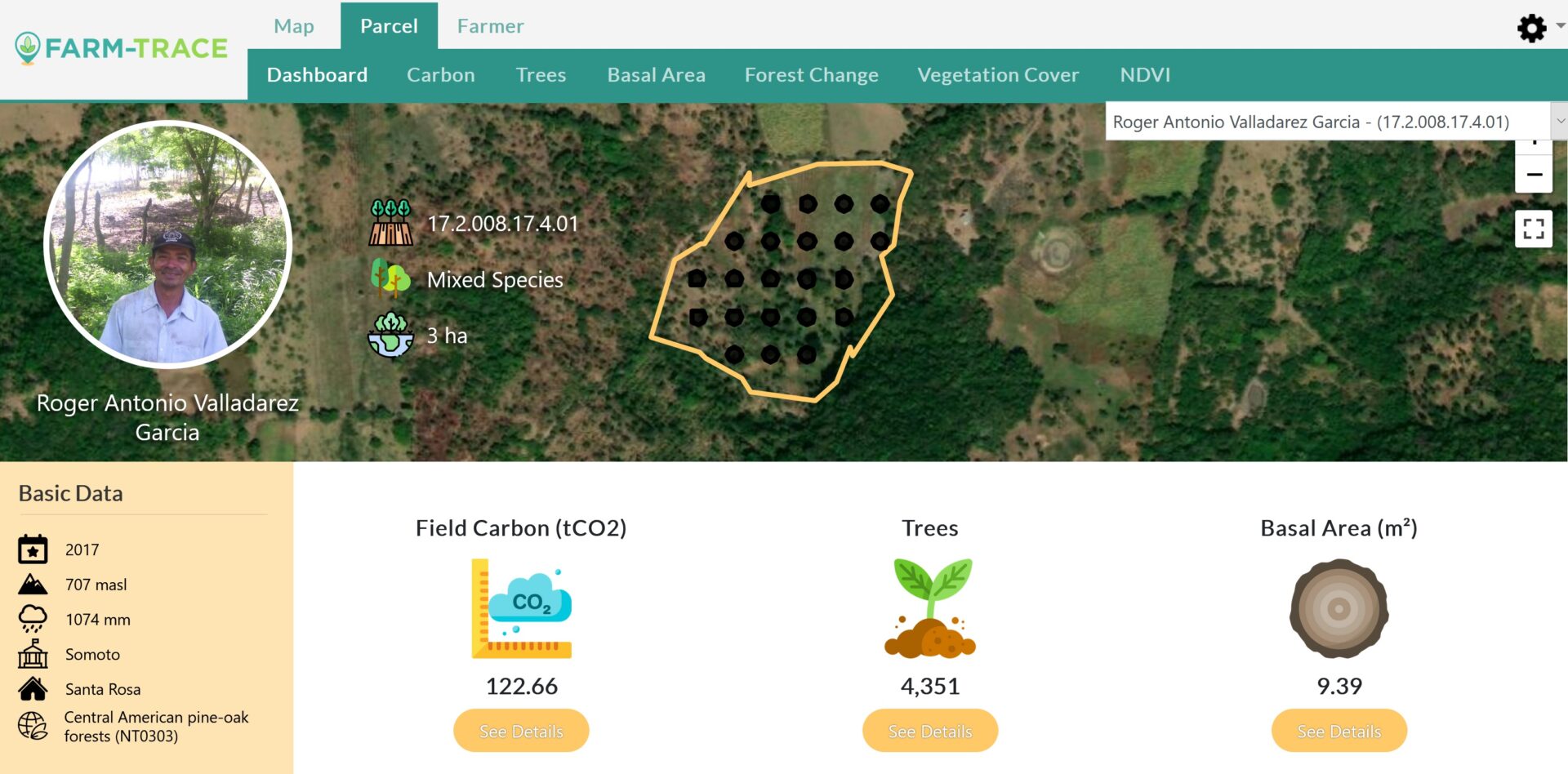This screenshot has width=1568, height=774.
Task: Click the Mixed Species label
Action: pos(495,280)
